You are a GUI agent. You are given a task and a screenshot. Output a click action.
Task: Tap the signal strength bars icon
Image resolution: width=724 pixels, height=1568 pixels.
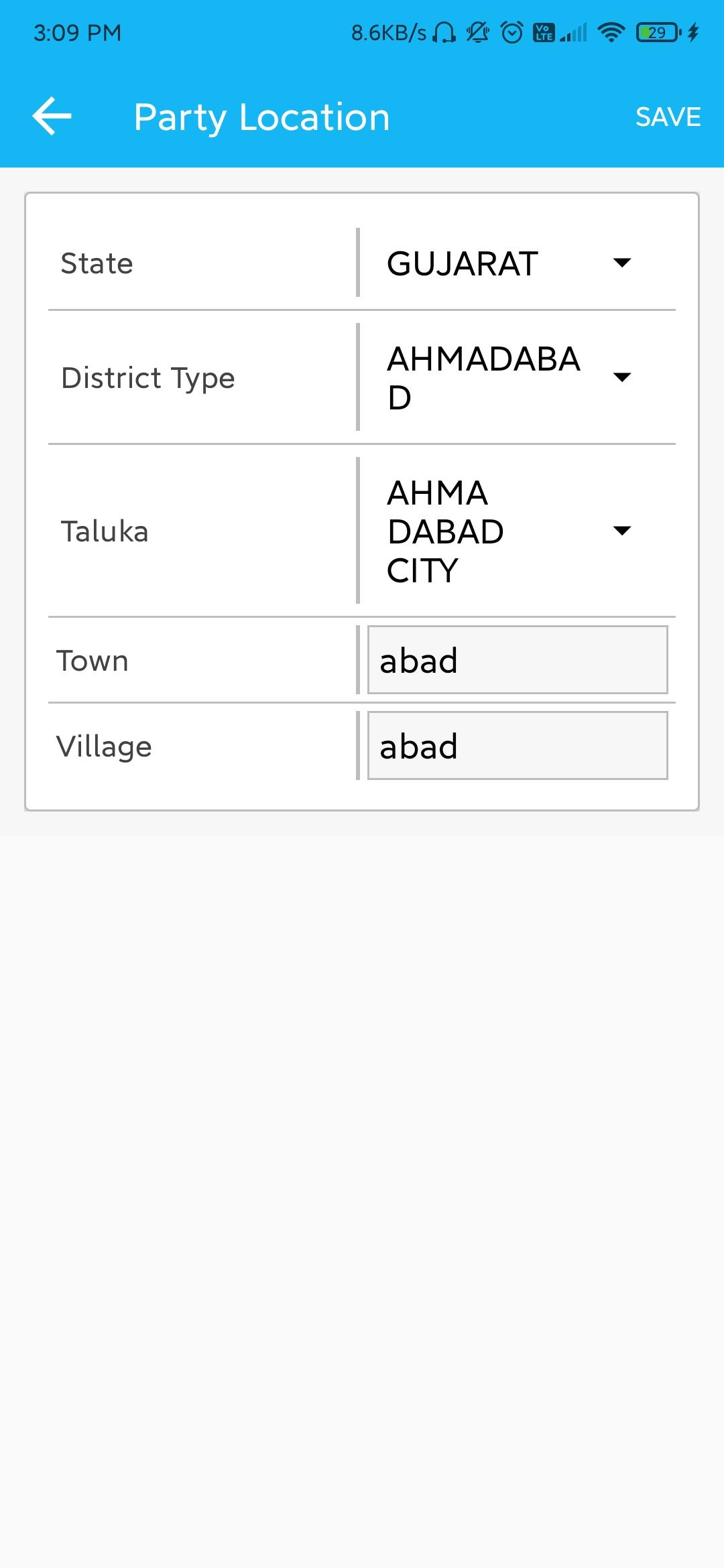click(x=574, y=32)
